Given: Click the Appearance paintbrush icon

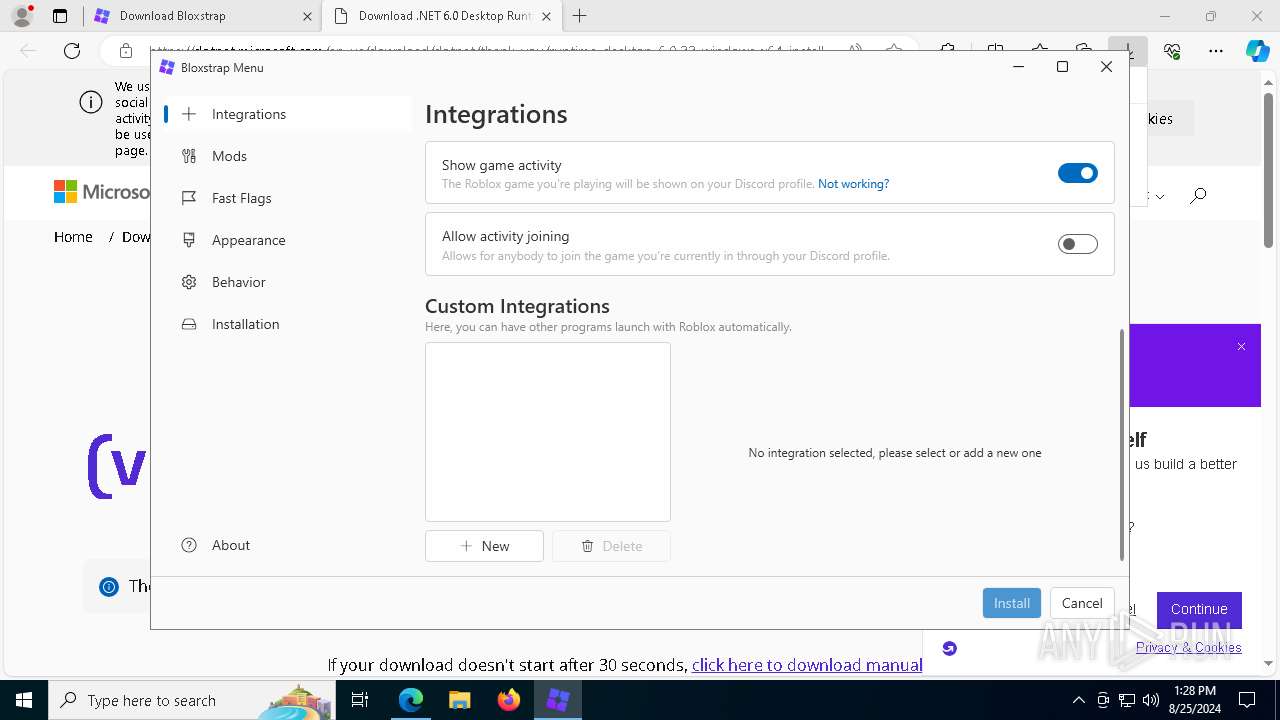Looking at the screenshot, I should [189, 240].
